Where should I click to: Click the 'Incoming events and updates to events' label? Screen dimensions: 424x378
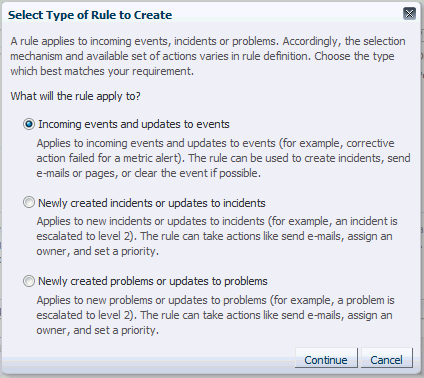pyautogui.click(x=134, y=124)
